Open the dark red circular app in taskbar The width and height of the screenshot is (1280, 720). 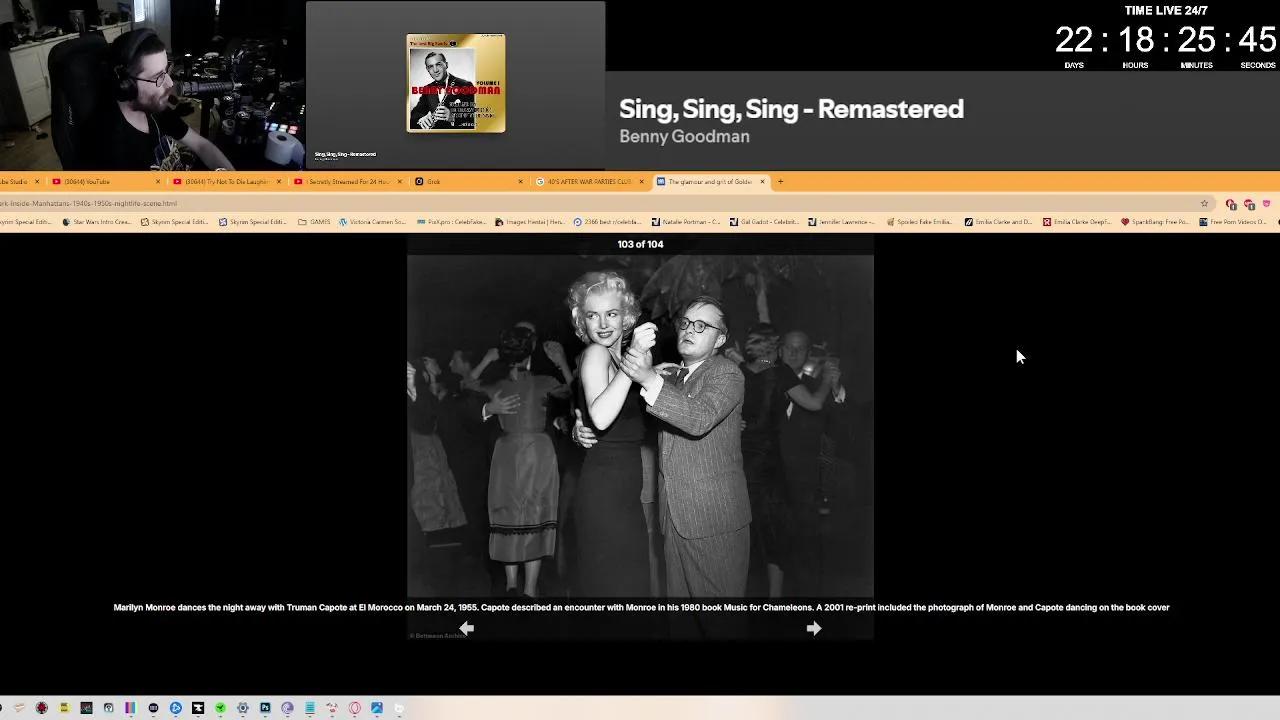click(42, 708)
